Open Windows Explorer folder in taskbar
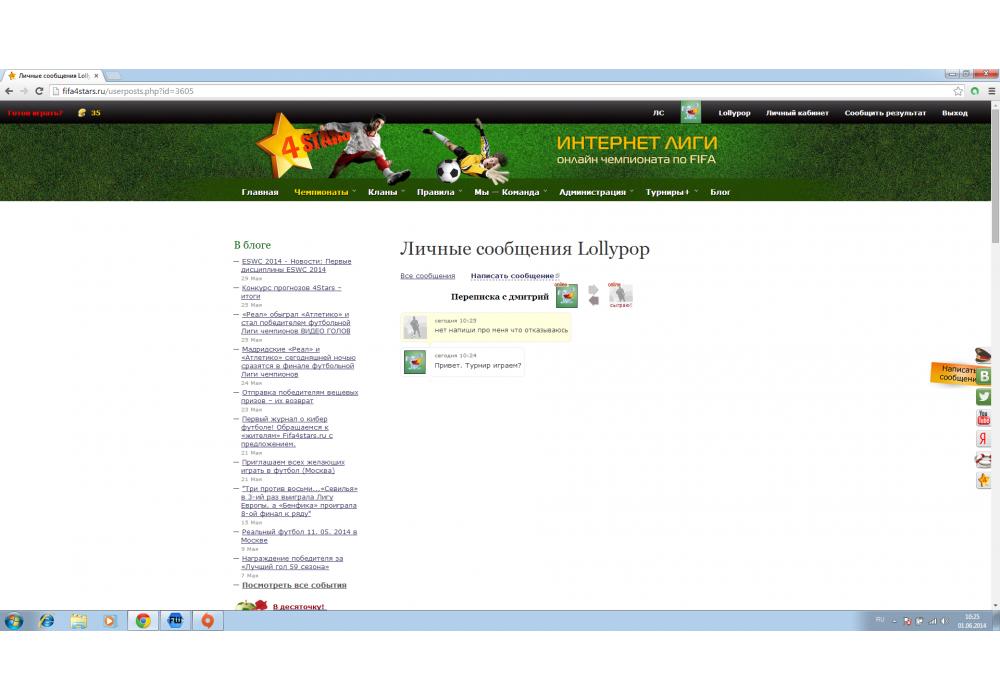This screenshot has width=1000, height=700. click(79, 620)
